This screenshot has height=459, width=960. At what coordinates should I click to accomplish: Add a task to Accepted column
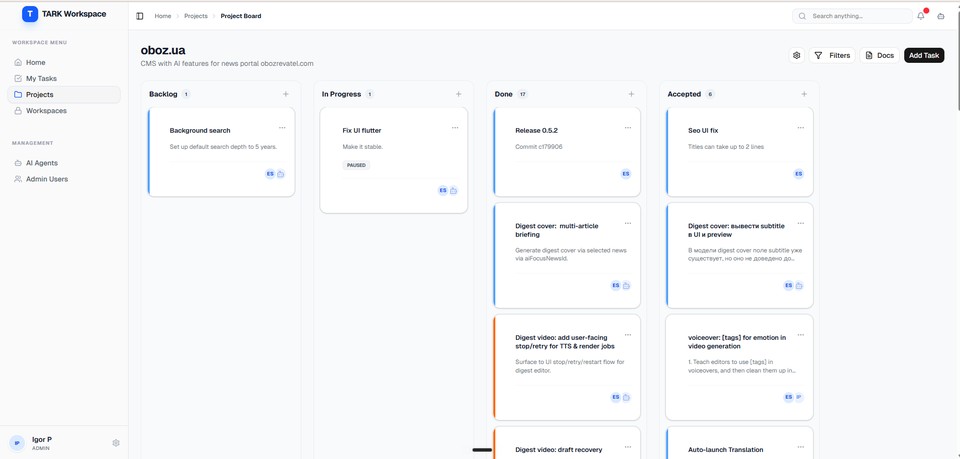pyautogui.click(x=804, y=94)
